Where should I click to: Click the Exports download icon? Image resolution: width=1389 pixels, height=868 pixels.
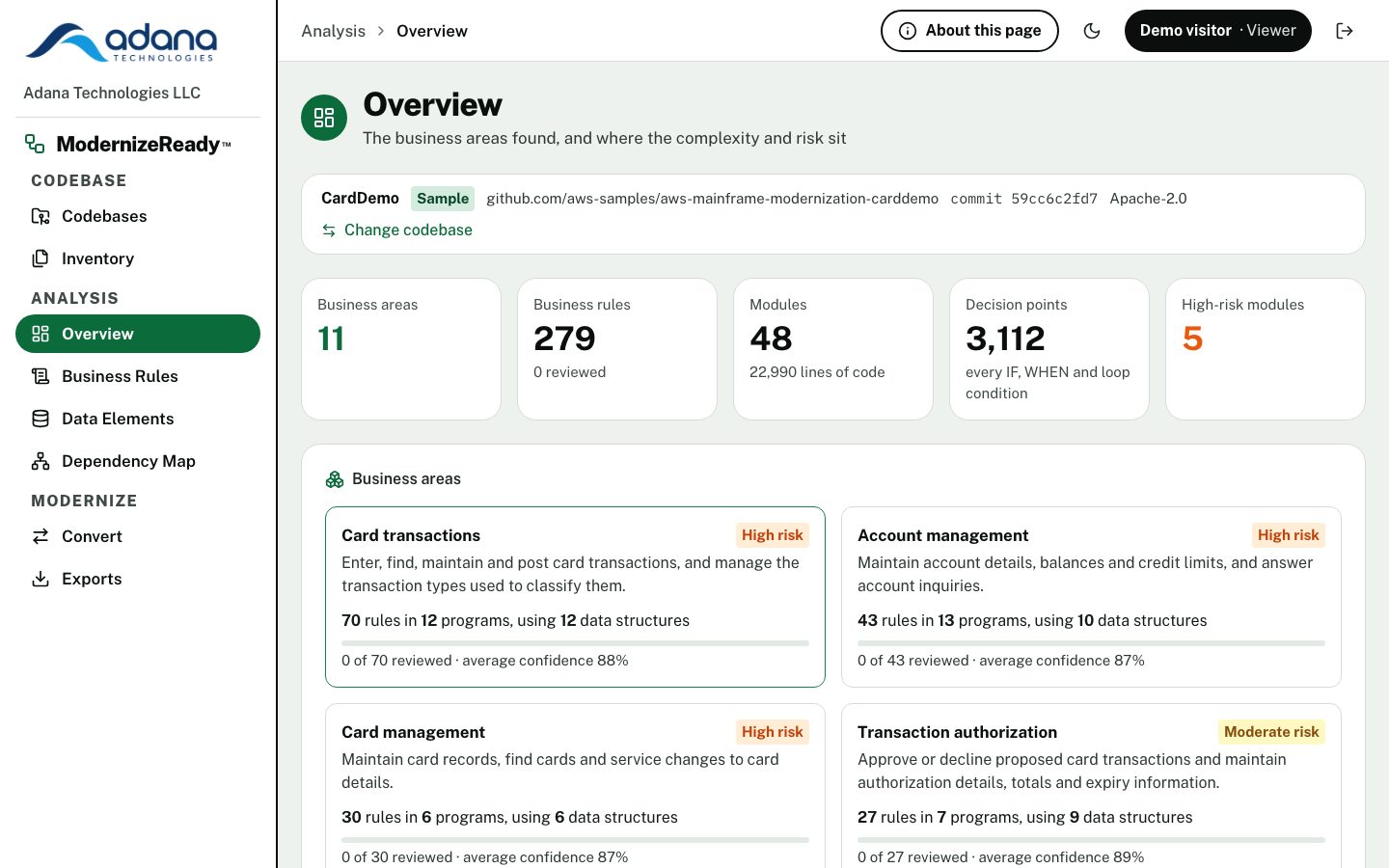pyautogui.click(x=41, y=579)
